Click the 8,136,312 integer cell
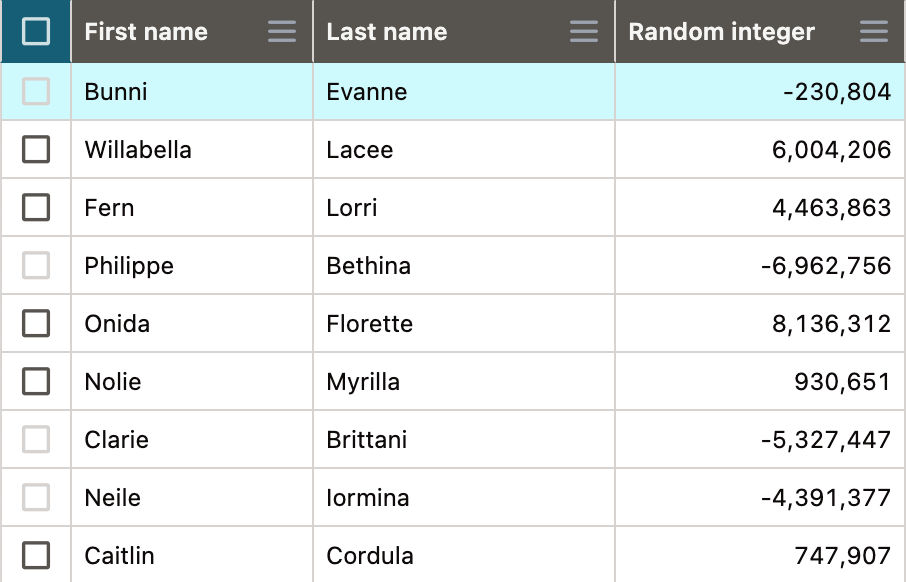The width and height of the screenshot is (906, 582). (760, 323)
